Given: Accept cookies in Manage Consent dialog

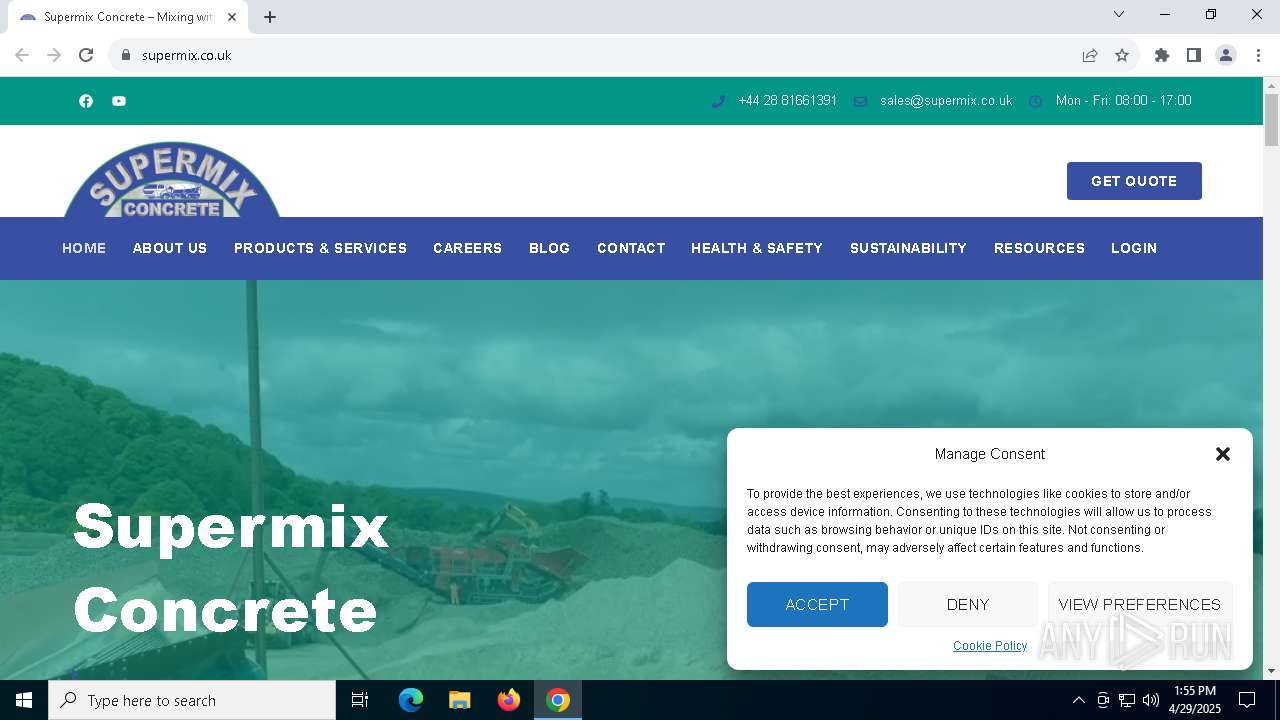Looking at the screenshot, I should (x=817, y=604).
